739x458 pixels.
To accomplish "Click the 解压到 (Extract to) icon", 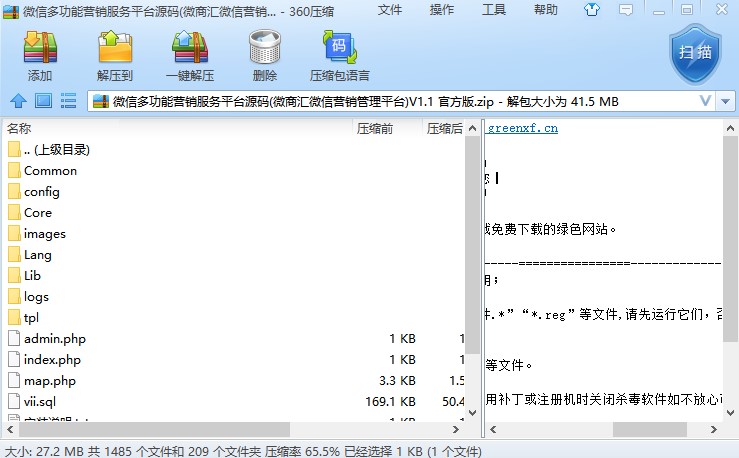I will coord(115,48).
